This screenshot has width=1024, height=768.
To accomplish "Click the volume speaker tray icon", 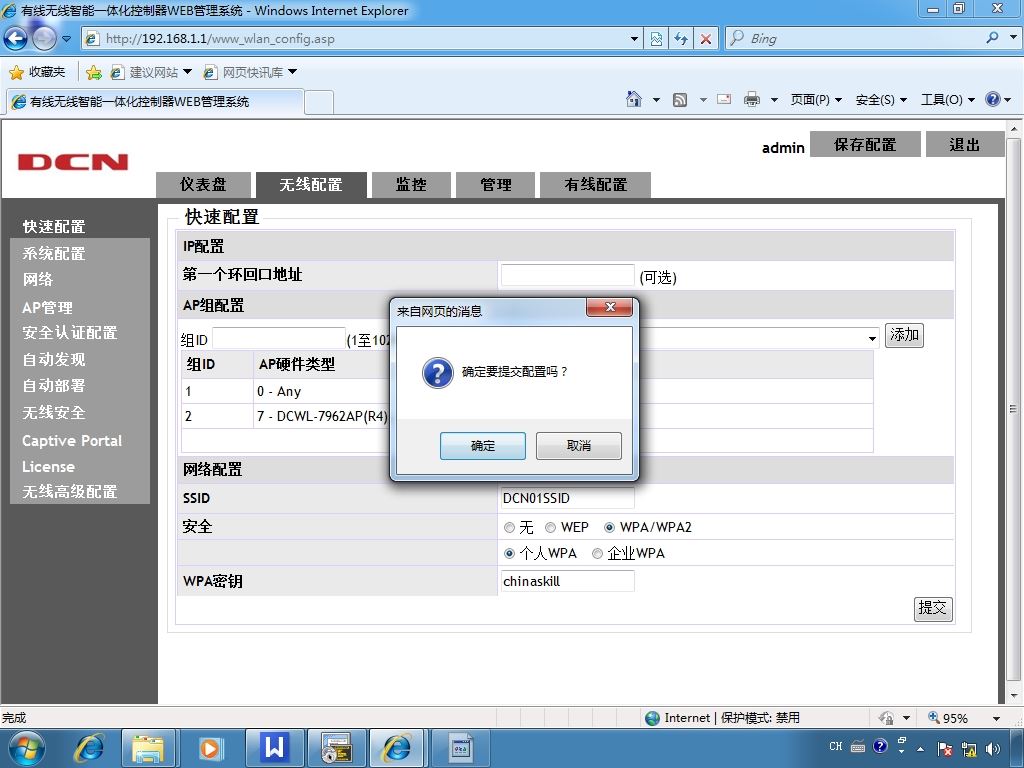I will tap(993, 749).
